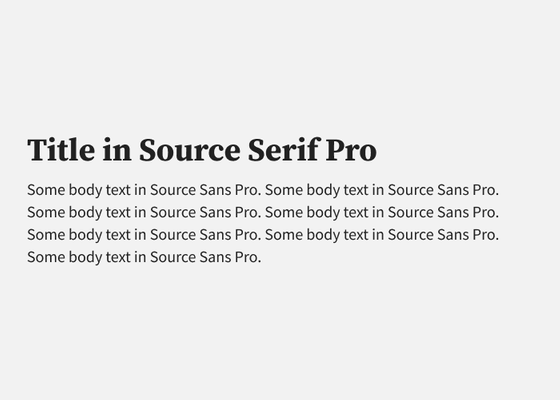Click the last "Pro." in the first body line

pos(486,190)
